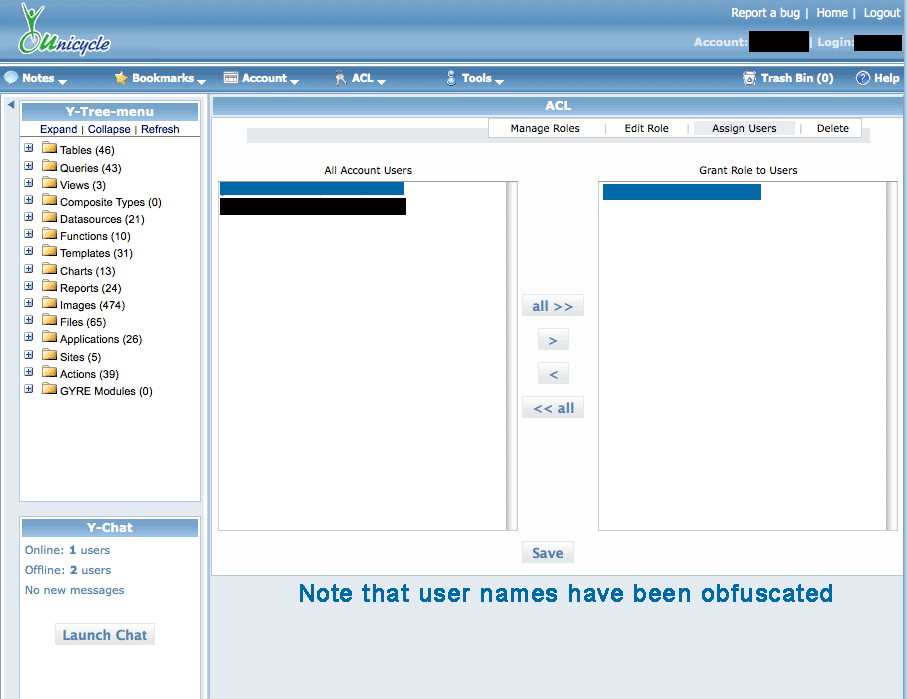Switch to the Manage Roles tab
The height and width of the screenshot is (699, 908).
click(x=544, y=129)
